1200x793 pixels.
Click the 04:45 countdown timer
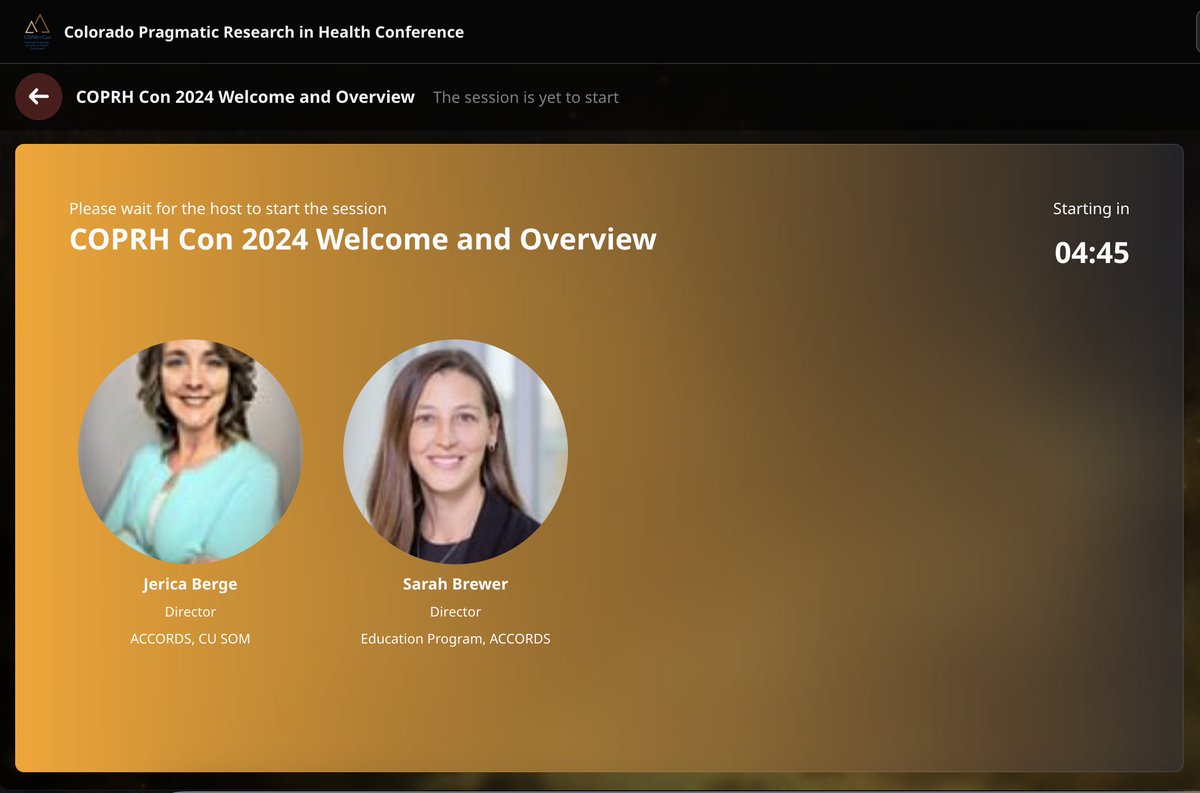click(x=1092, y=253)
